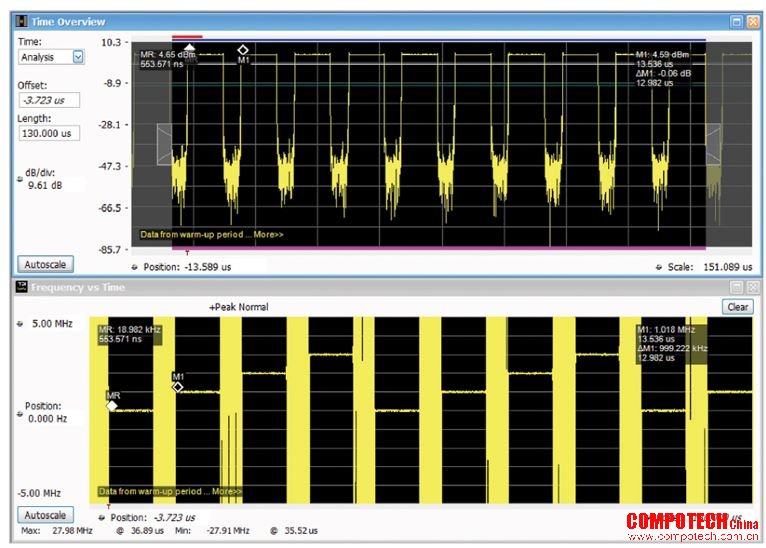Click knob icon beside Position -3.723 us

click(102, 518)
